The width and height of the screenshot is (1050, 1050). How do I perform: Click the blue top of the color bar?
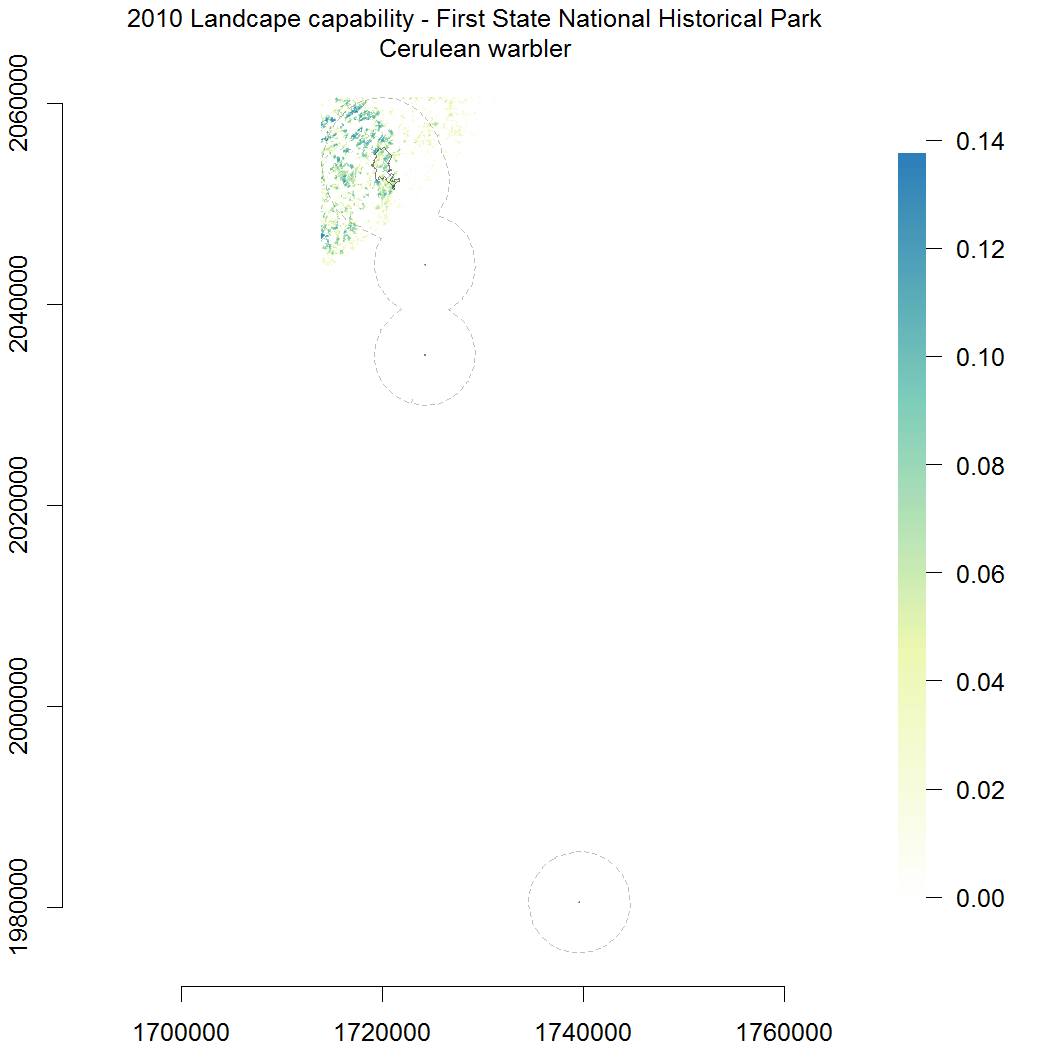[911, 165]
